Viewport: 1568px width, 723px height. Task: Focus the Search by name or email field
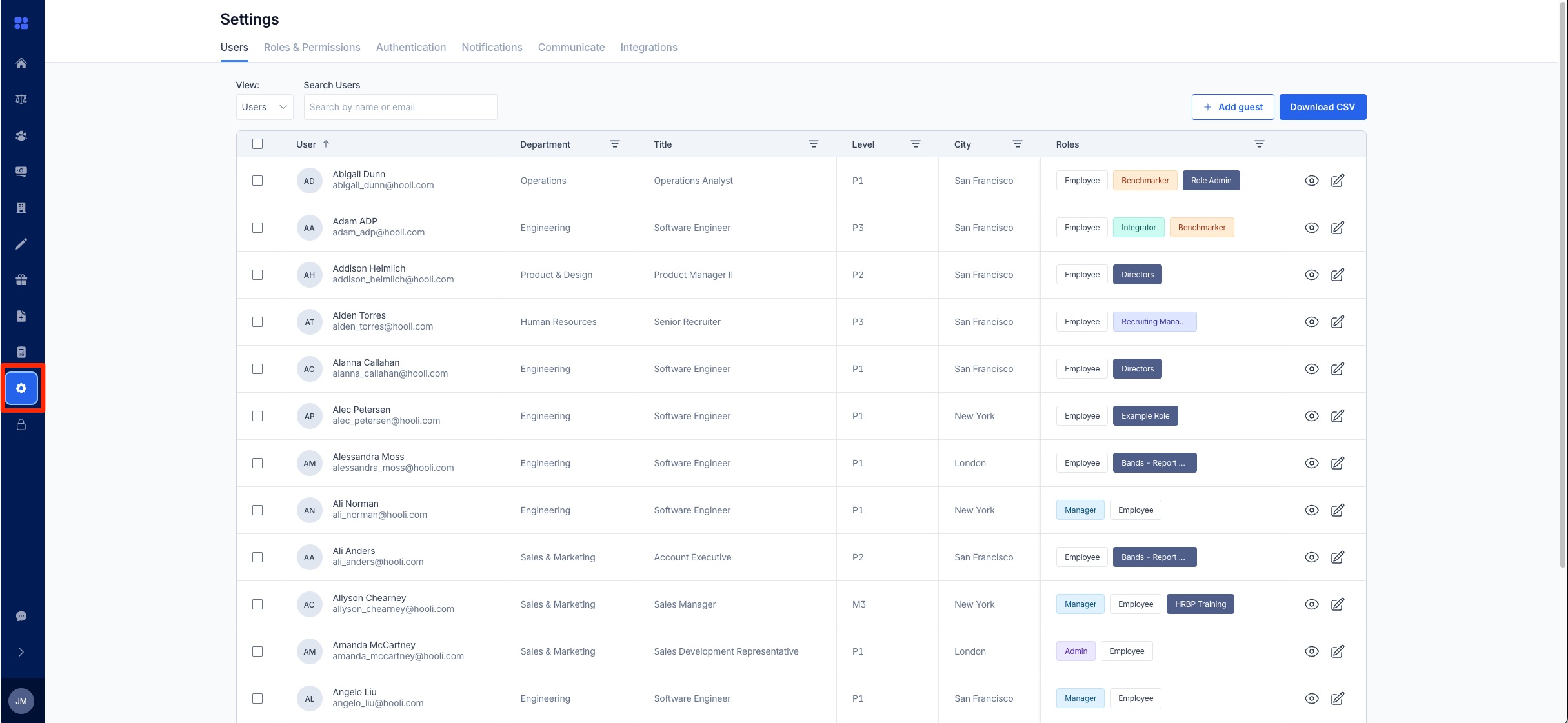[x=401, y=107]
